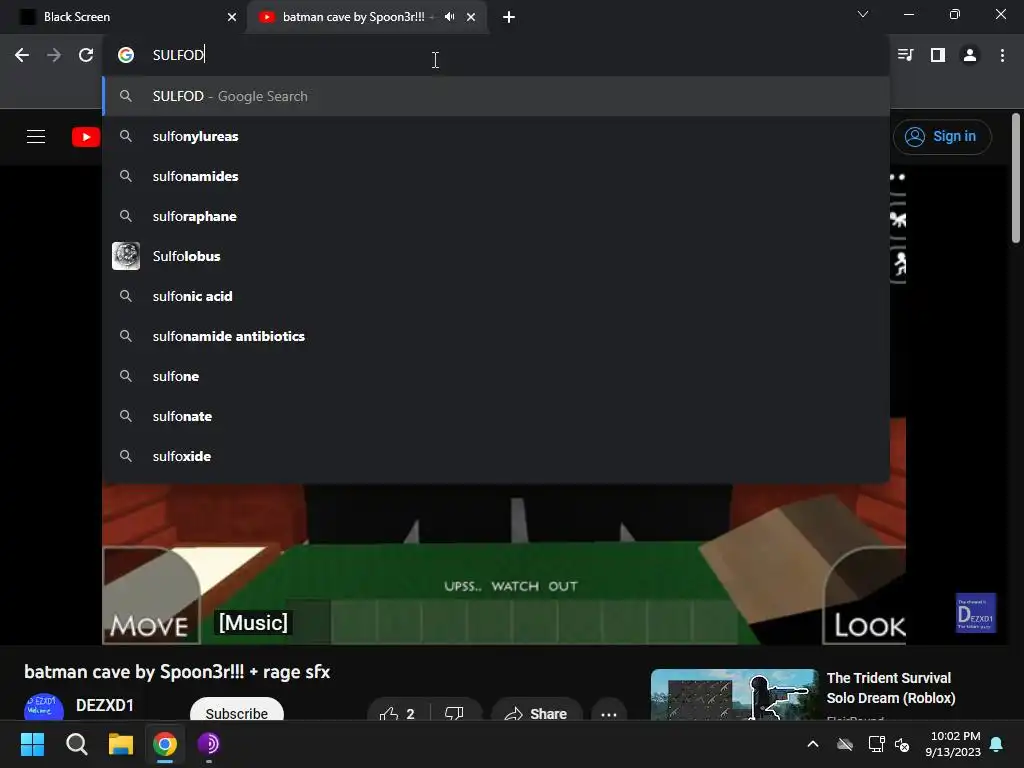1024x768 pixels.
Task: Open a new browser tab
Action: click(509, 17)
